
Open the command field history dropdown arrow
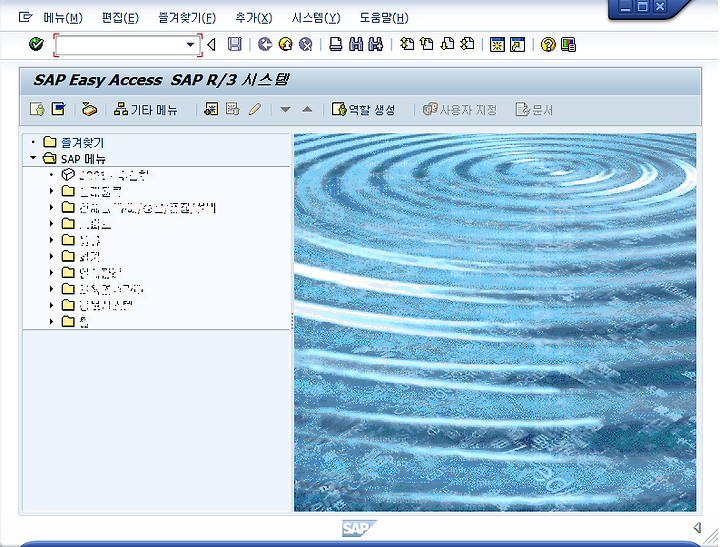tap(190, 45)
